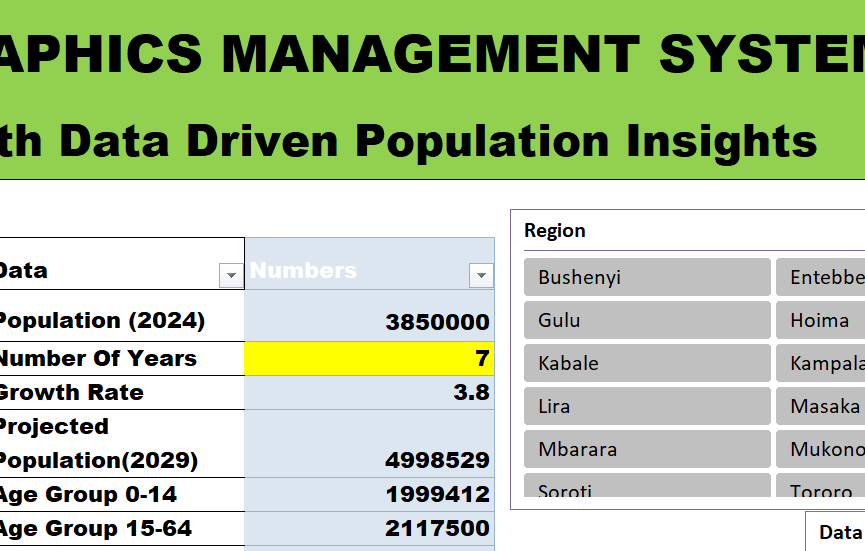Select the Population (2024) value 3850000 cell

[369, 321]
